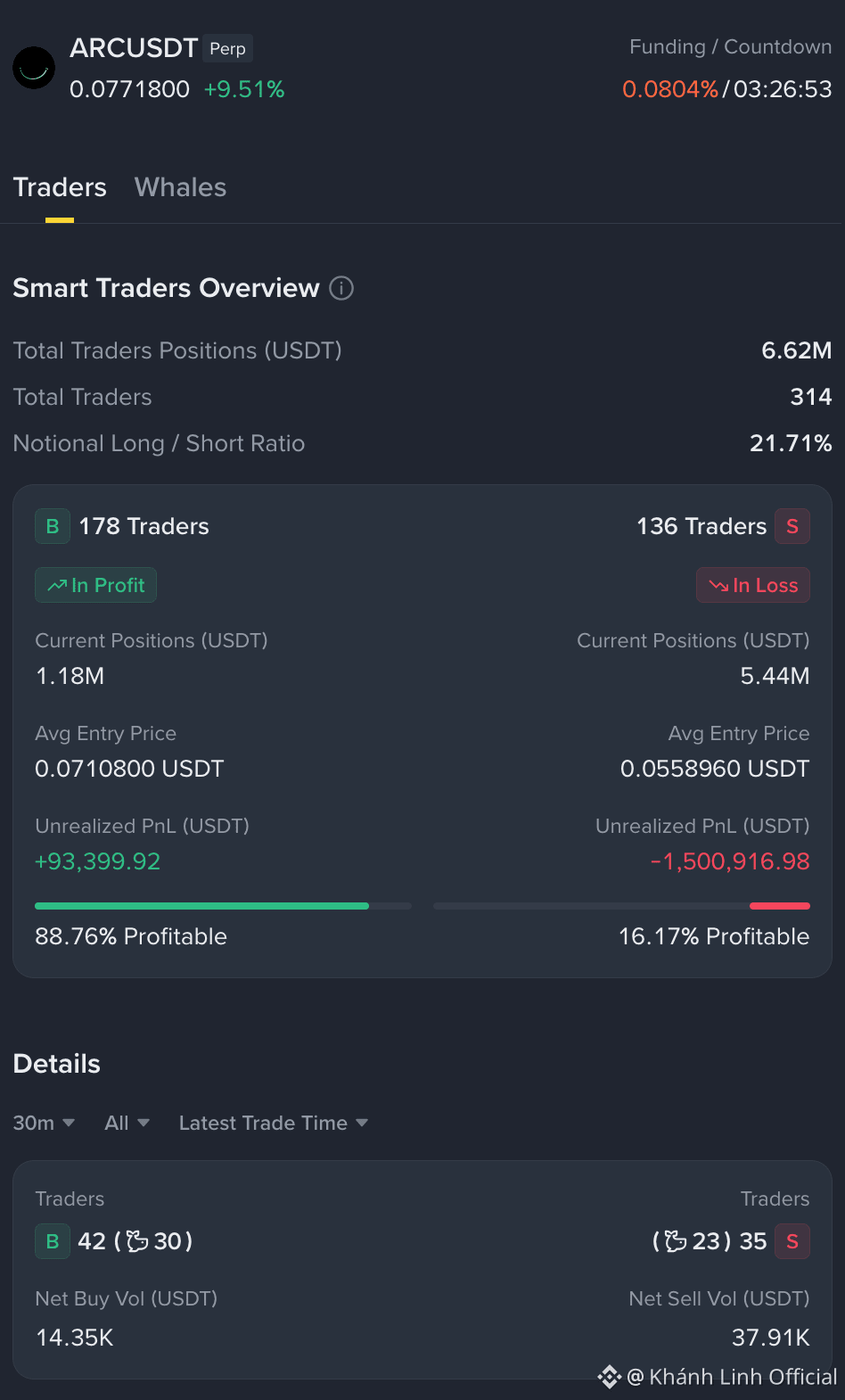Click the green B badge beside 178 Traders
The height and width of the screenshot is (1400, 845).
(x=53, y=526)
